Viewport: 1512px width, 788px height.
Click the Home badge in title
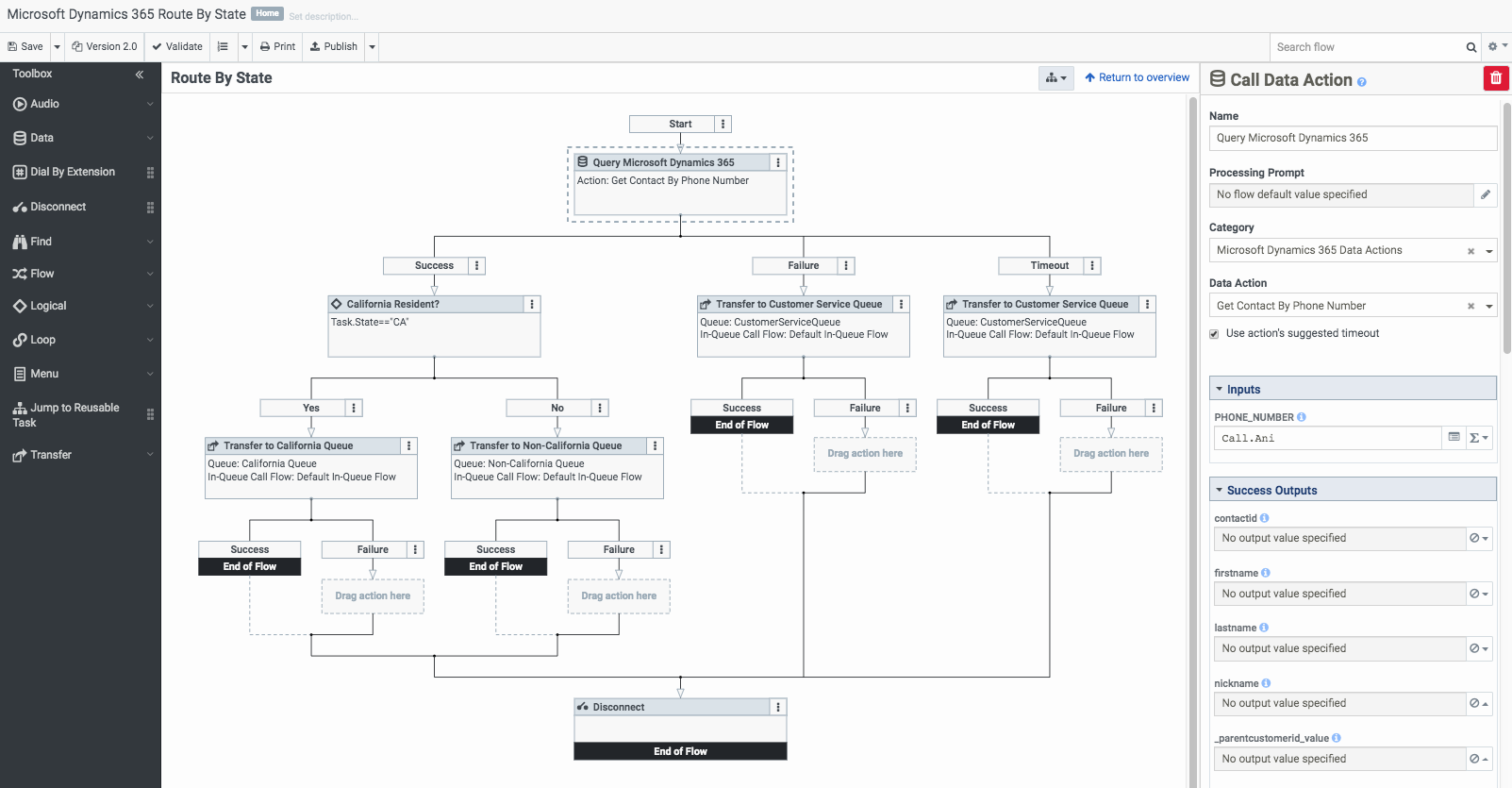[x=268, y=13]
